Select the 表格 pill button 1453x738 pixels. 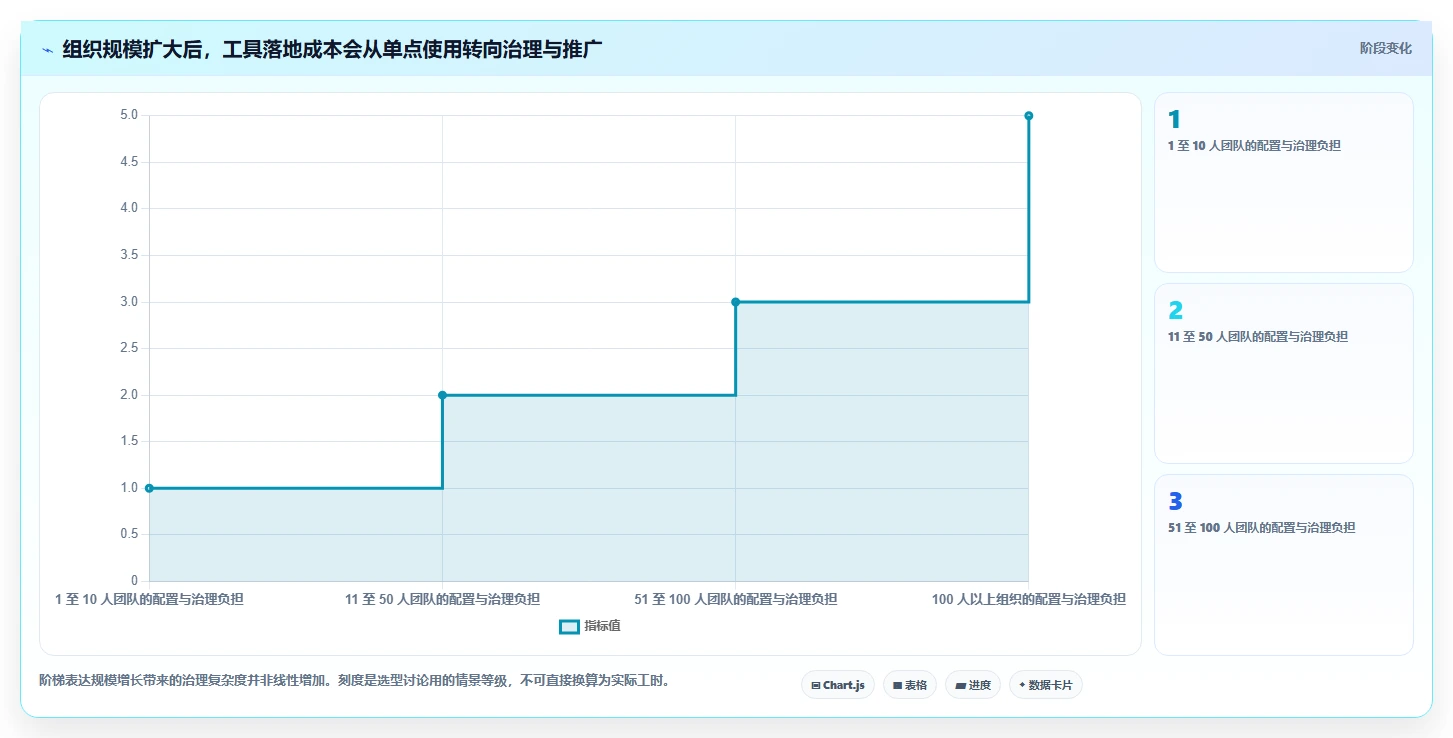tap(910, 685)
